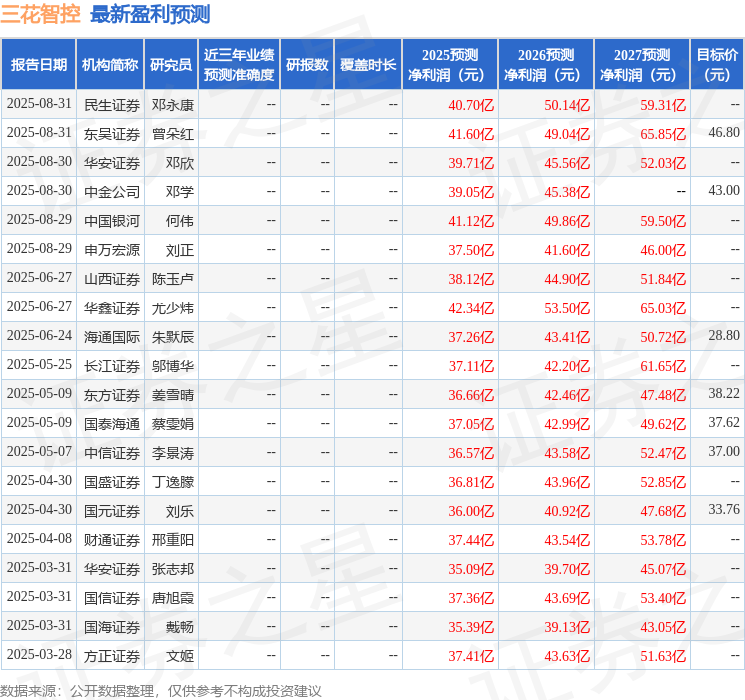Click target price 38.22
745x700 pixels.
[724, 393]
